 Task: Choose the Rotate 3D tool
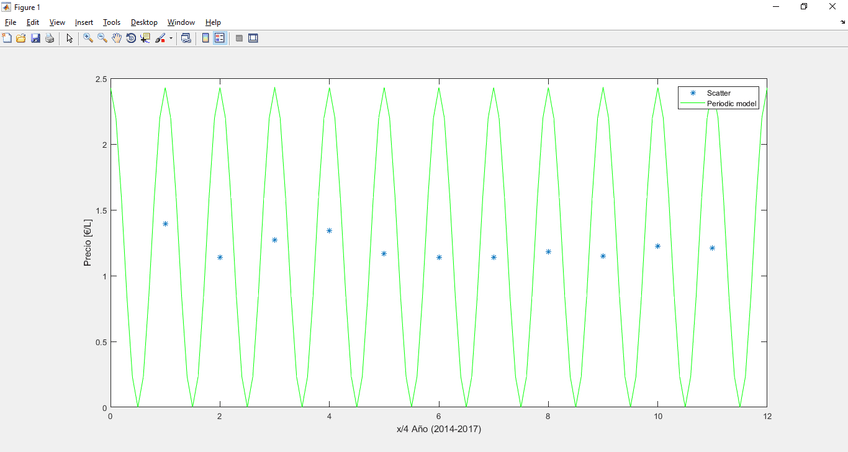click(131, 39)
